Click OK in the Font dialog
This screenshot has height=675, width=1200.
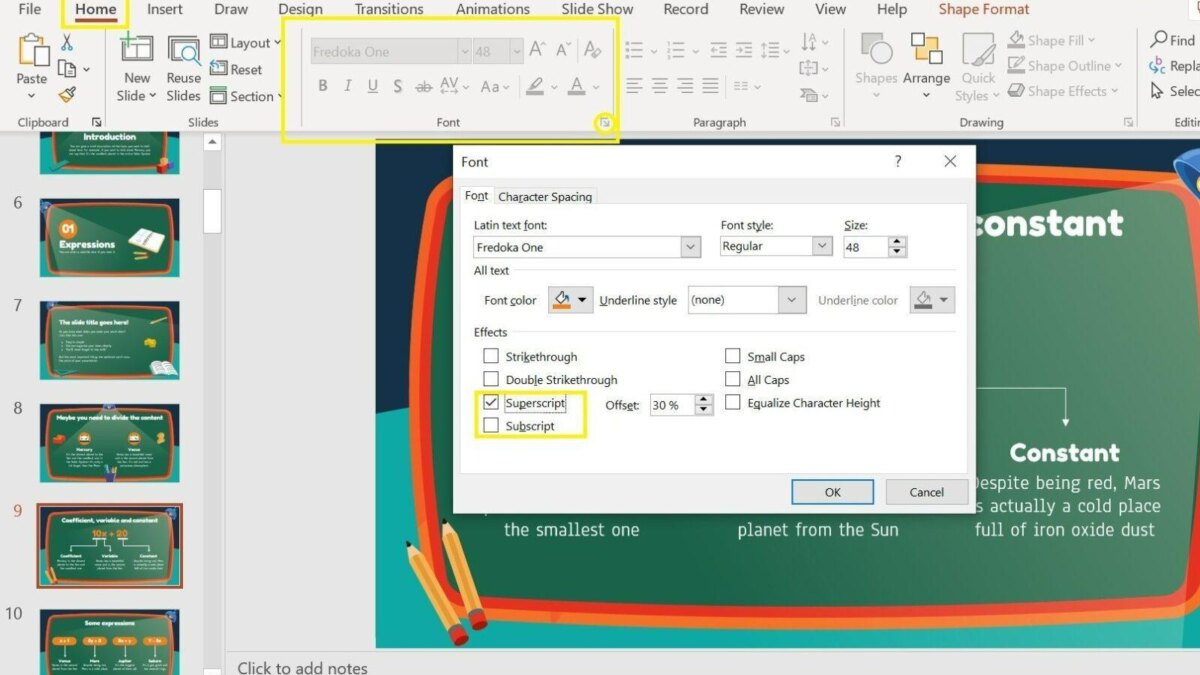pyautogui.click(x=832, y=492)
